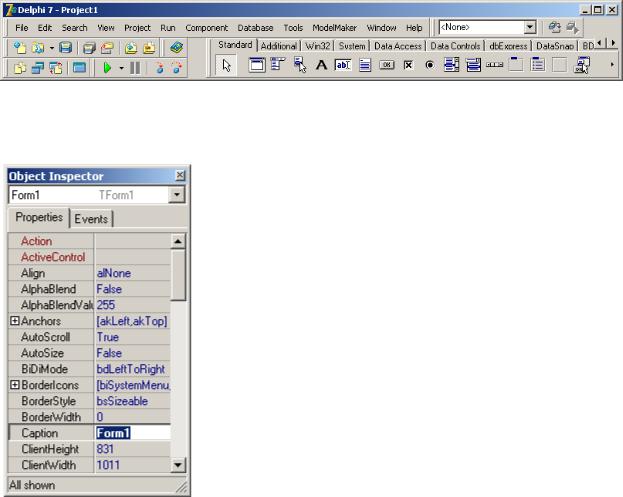Image resolution: width=623 pixels, height=497 pixels.
Task: Select the ComboBox component icon
Action: (x=473, y=65)
